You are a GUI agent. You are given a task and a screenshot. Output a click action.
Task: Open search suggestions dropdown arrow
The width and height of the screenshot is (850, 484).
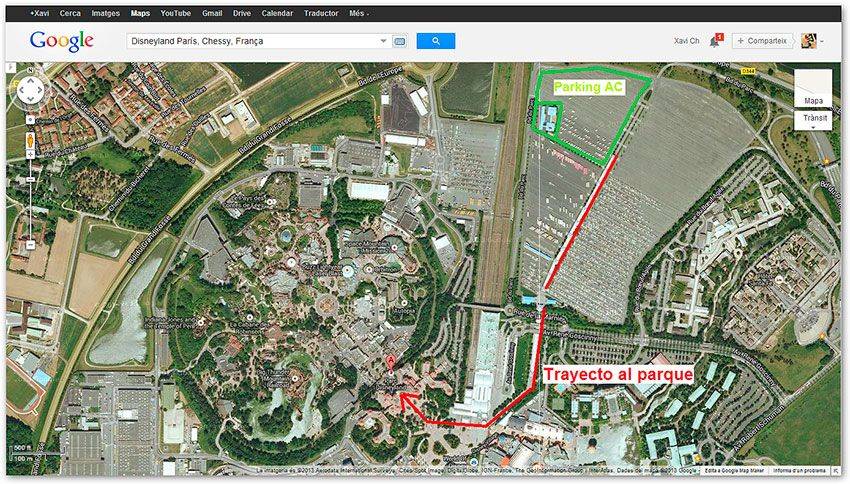(x=383, y=41)
